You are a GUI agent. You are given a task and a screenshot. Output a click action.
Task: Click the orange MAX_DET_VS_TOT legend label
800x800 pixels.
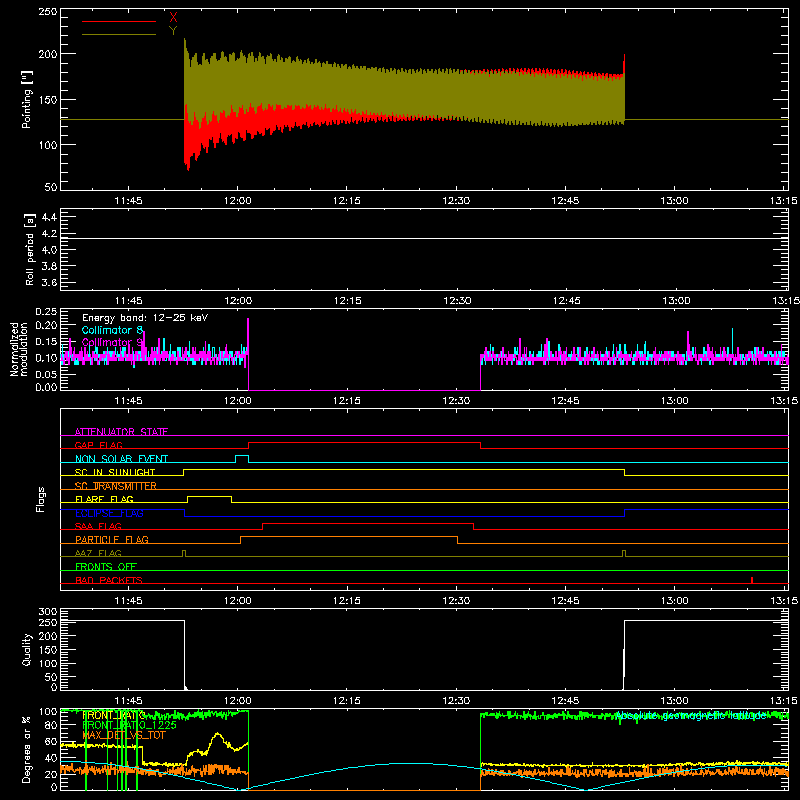123,735
